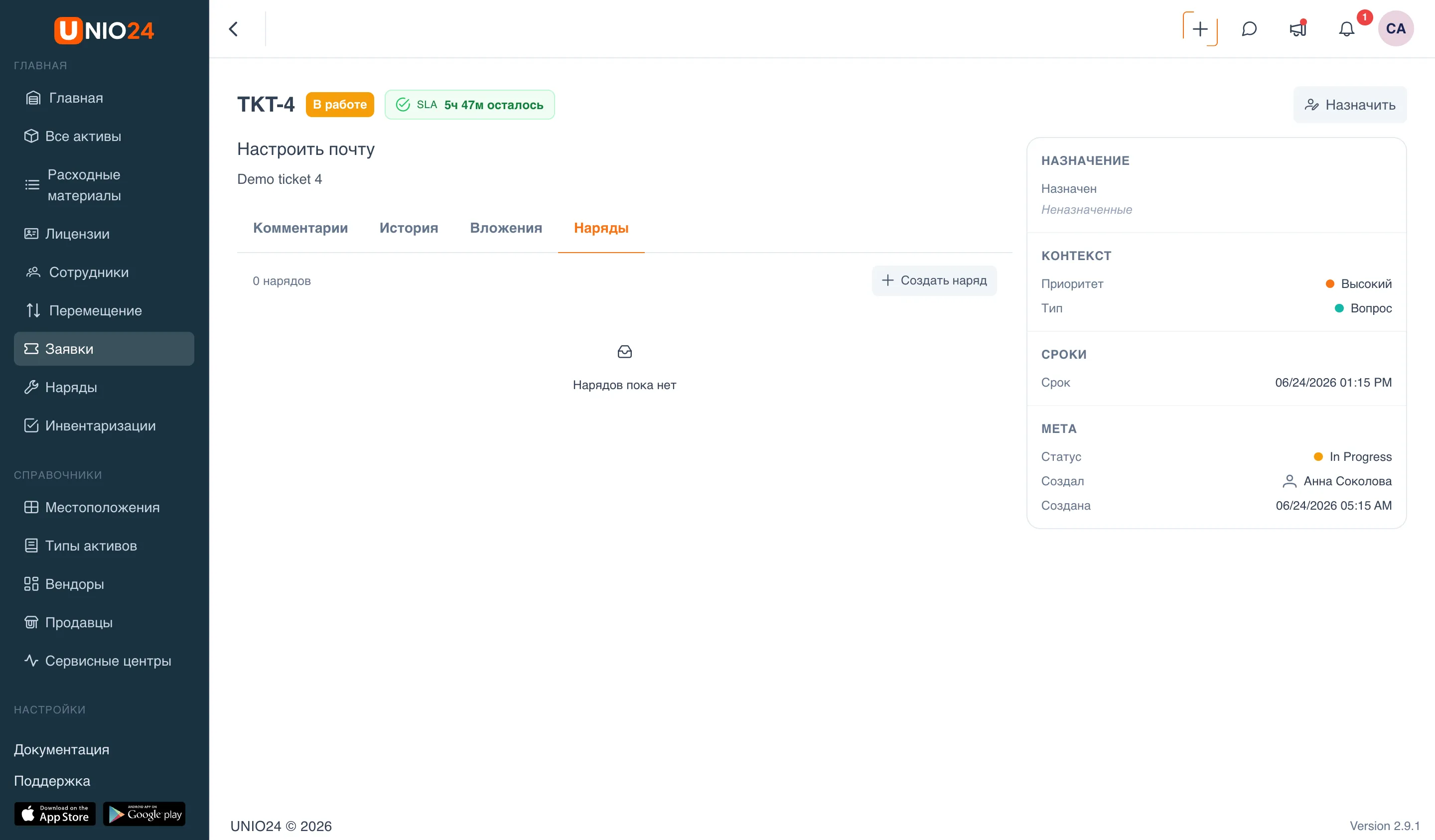Click the Настроить почту ticket title

(x=306, y=149)
